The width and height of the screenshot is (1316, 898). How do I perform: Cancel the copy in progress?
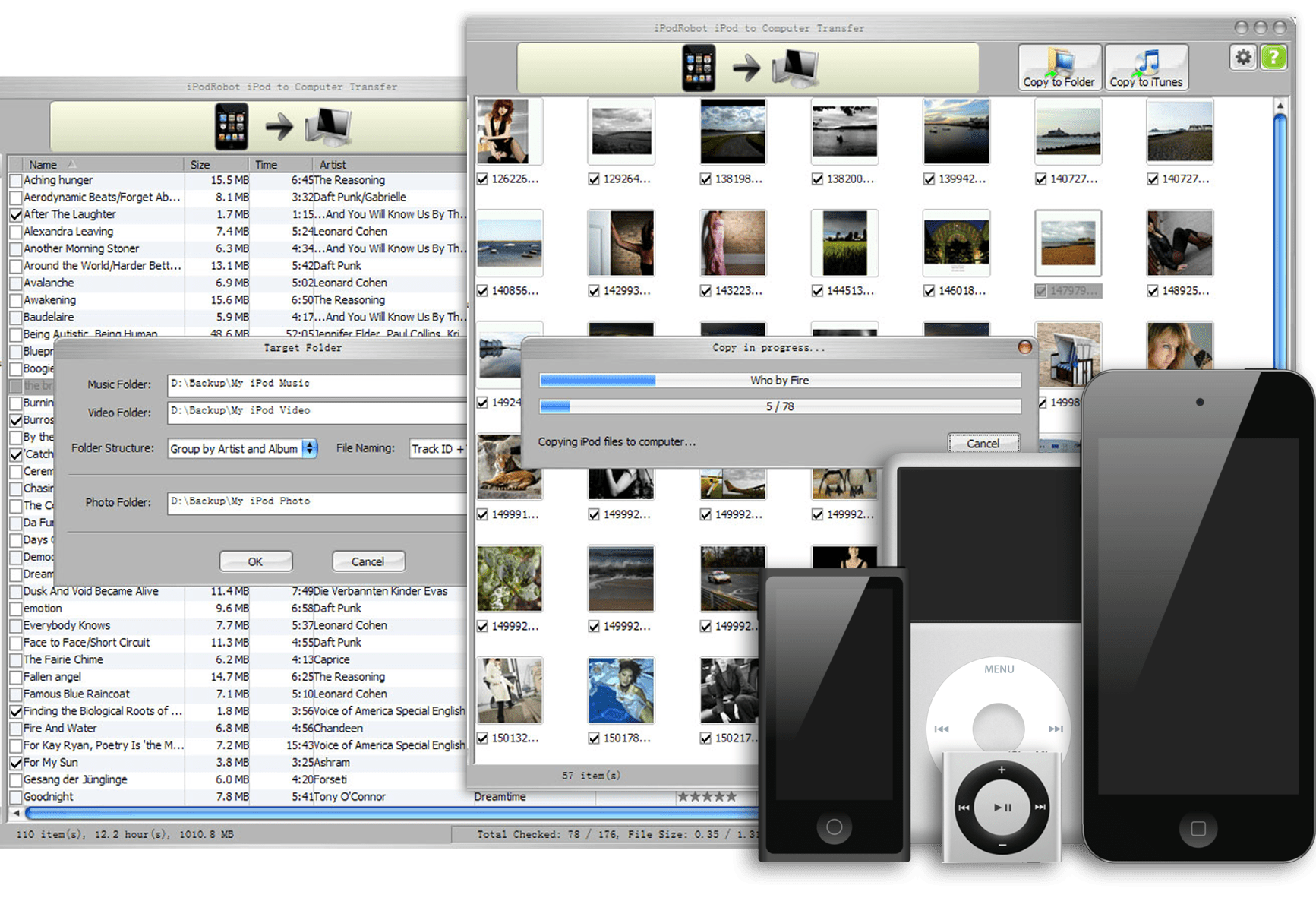[983, 443]
